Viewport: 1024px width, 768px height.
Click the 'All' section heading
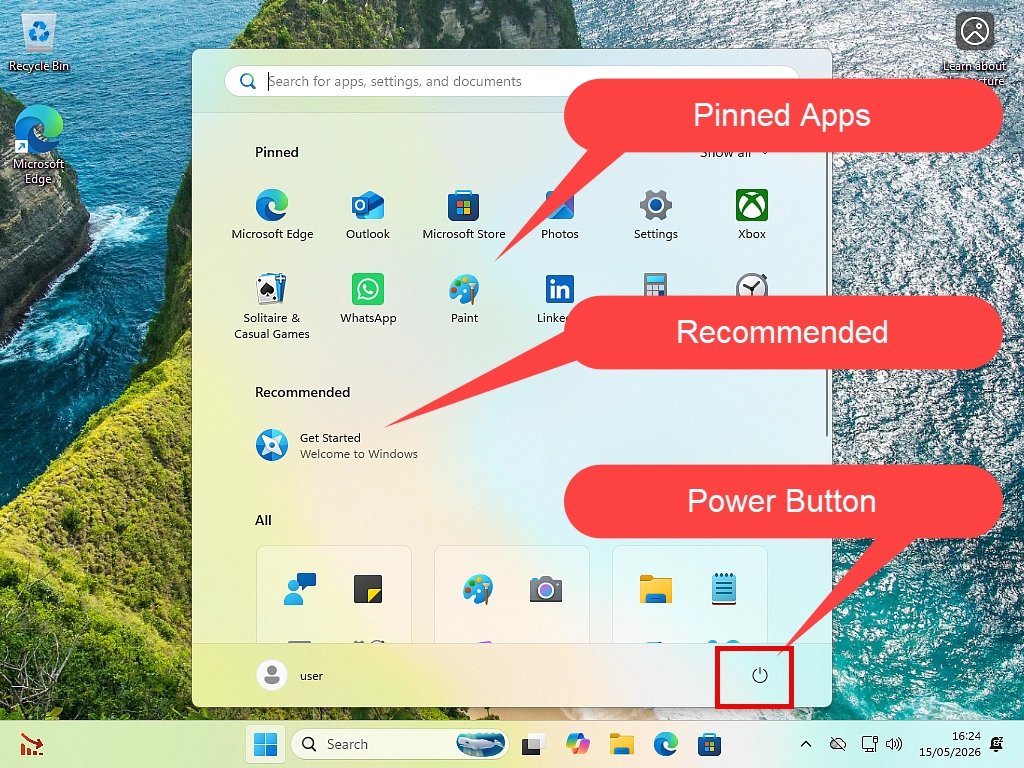tap(263, 520)
